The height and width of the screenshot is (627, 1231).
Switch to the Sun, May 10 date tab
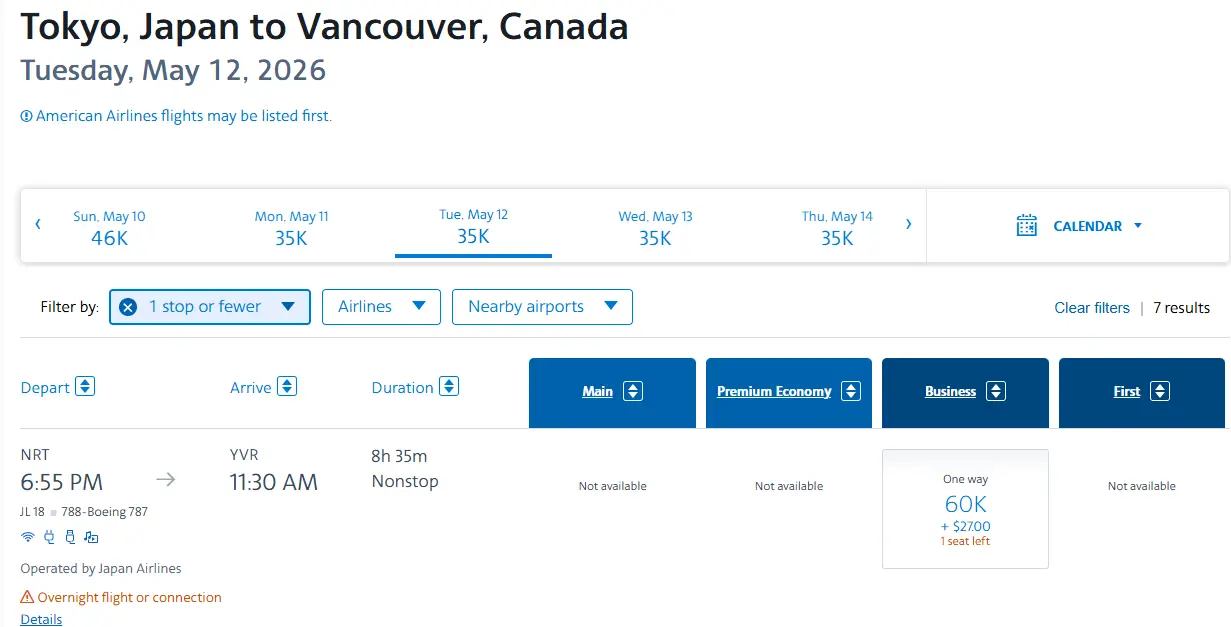point(109,228)
